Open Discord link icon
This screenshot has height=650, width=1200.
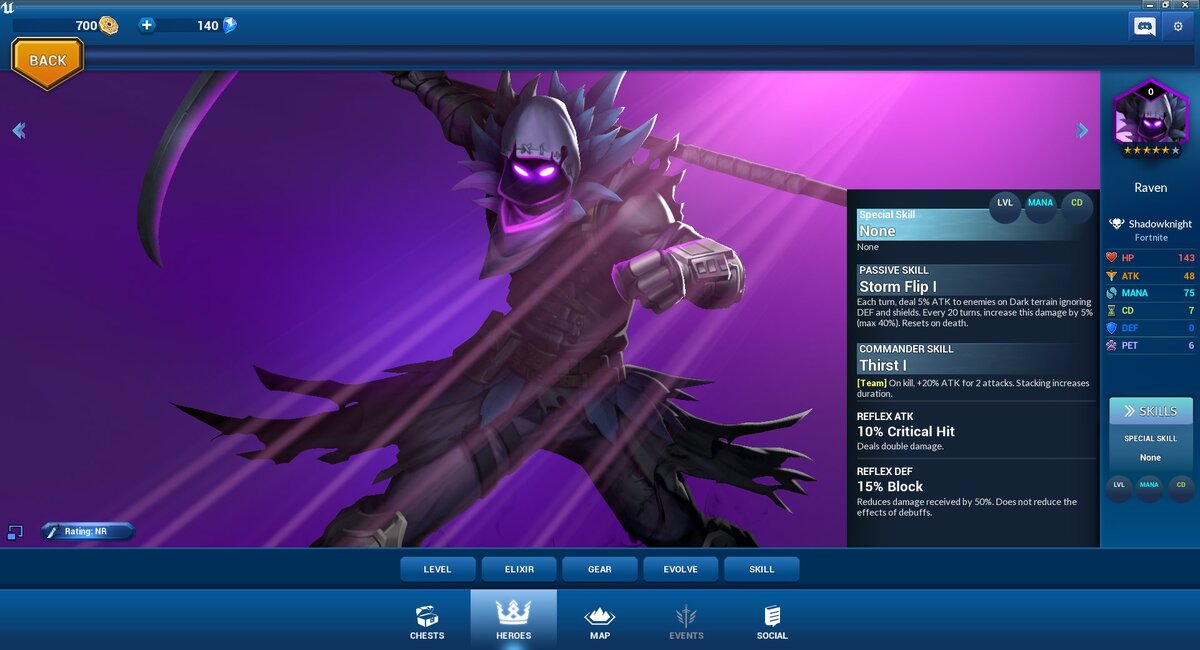click(1144, 26)
